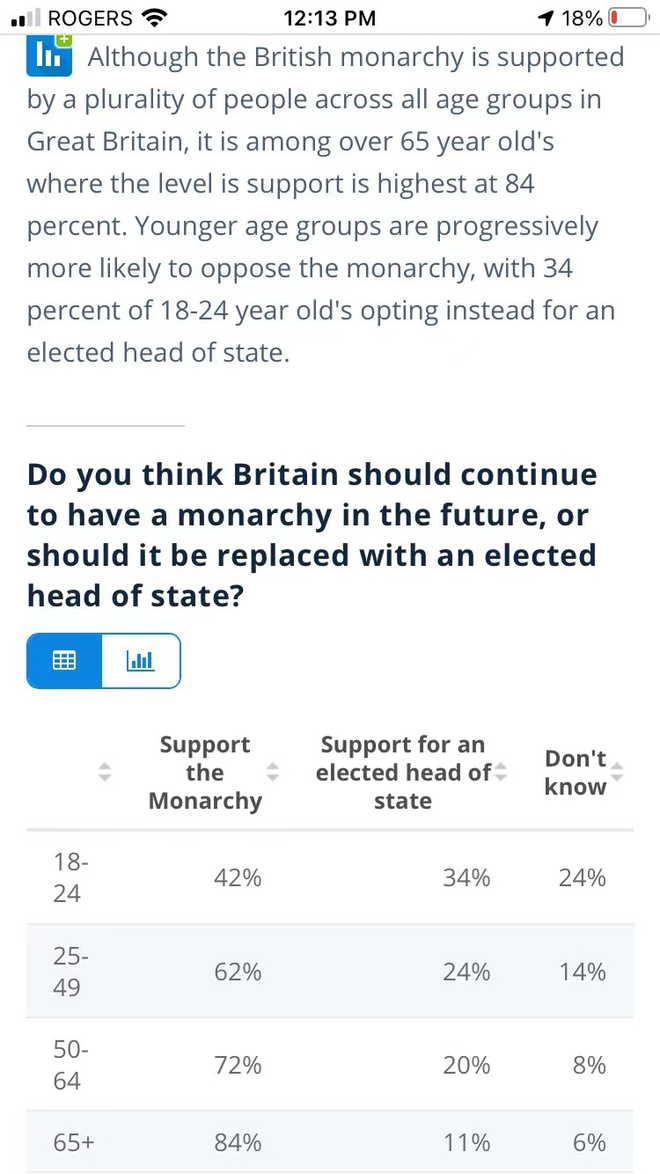Tap the ROGERS carrier label

(x=90, y=18)
